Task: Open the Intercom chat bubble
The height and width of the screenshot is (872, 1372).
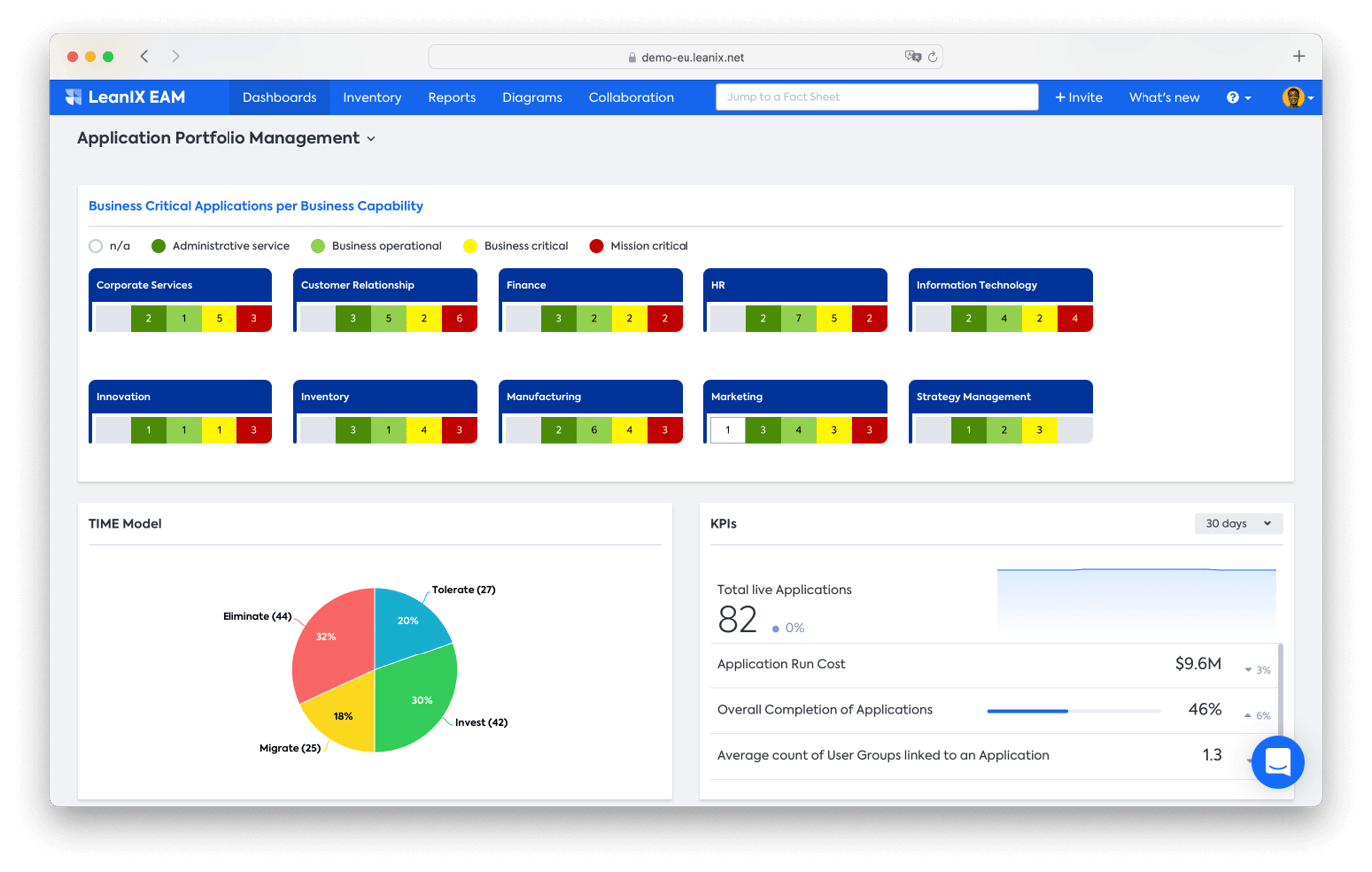Action: (1278, 762)
